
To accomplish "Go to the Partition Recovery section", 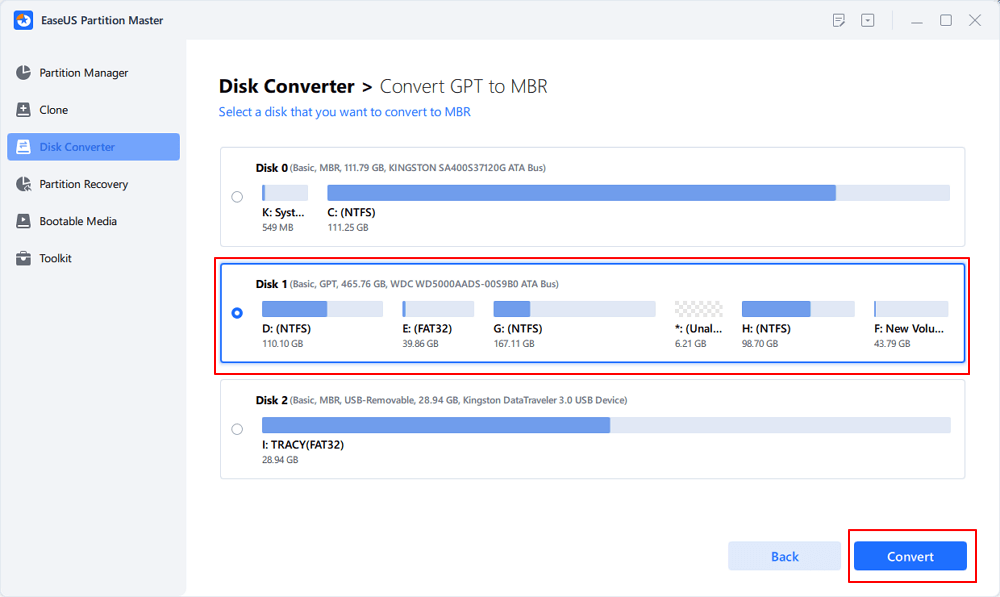I will 83,184.
